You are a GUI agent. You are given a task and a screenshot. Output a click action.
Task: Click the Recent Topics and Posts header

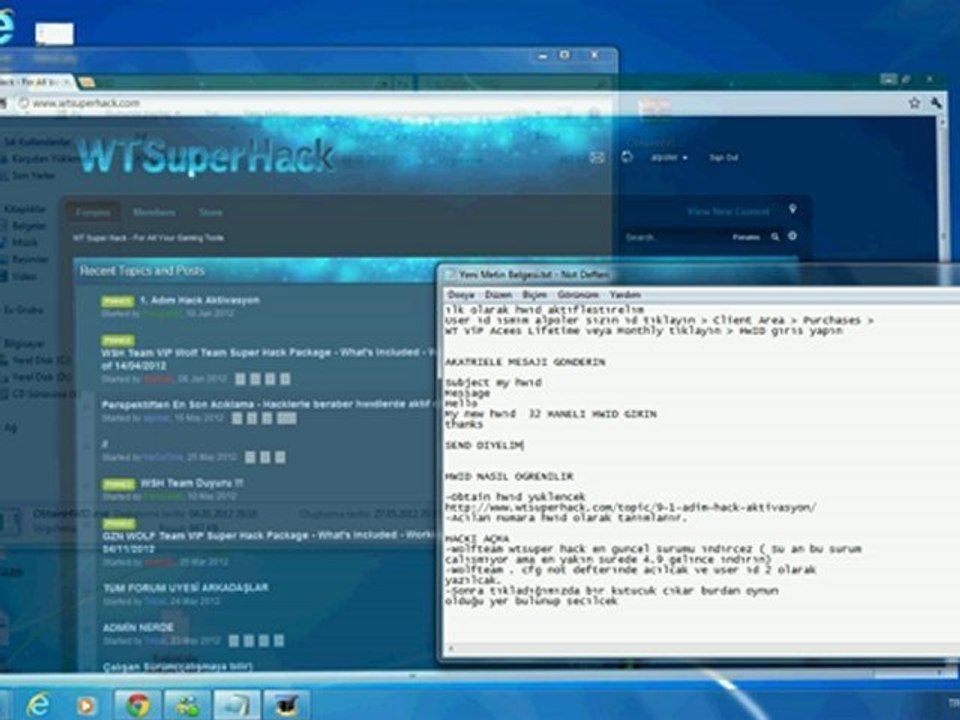142,271
